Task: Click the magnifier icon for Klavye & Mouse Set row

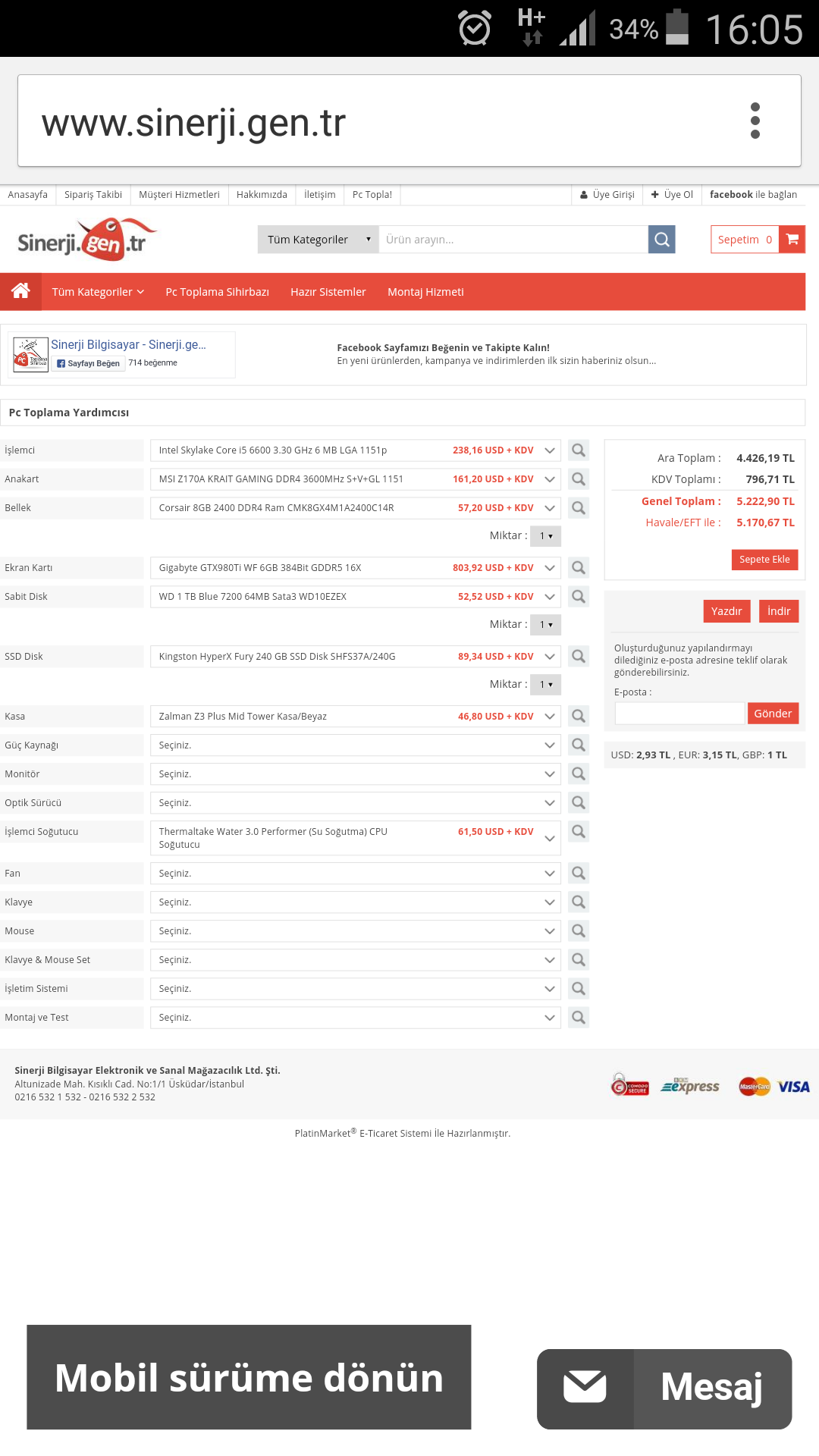Action: click(x=579, y=960)
